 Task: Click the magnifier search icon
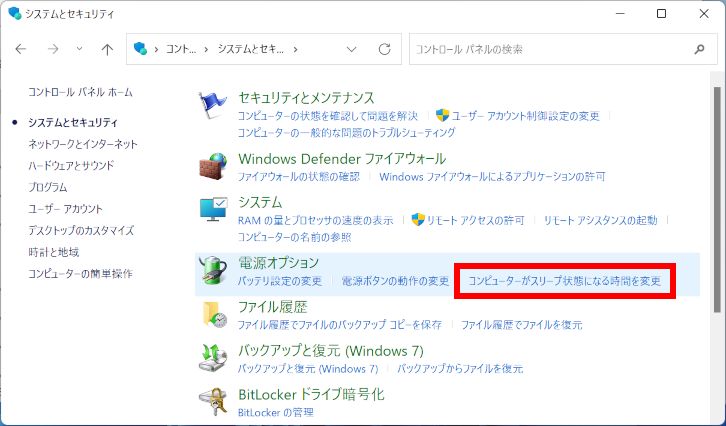699,49
